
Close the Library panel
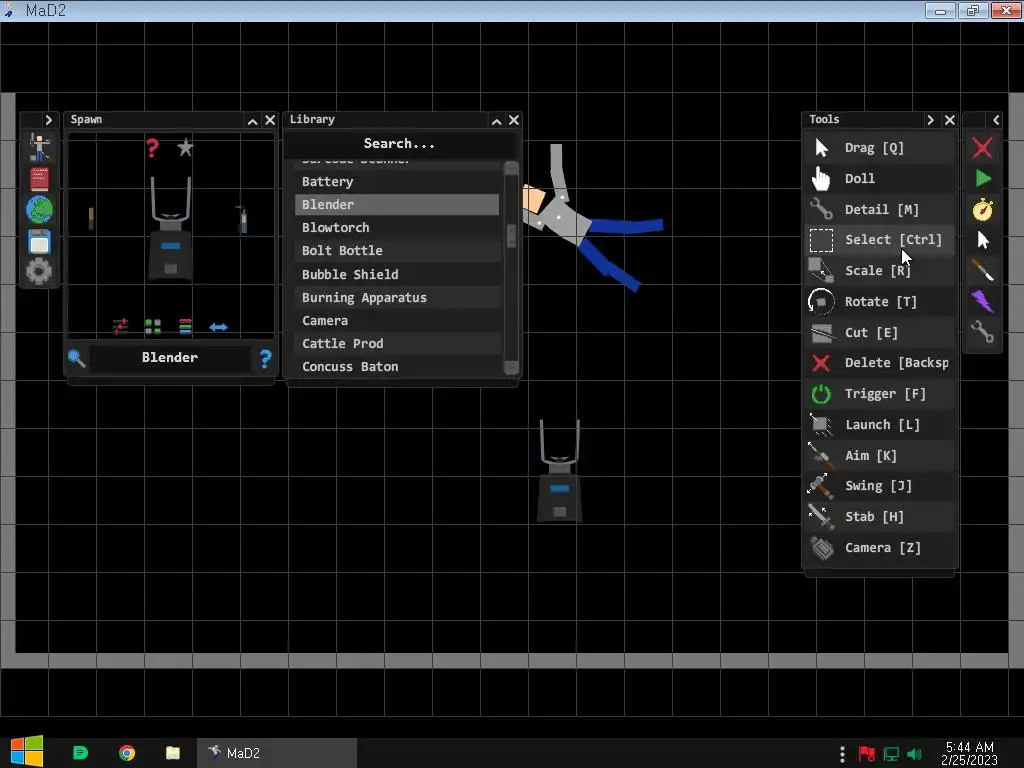(514, 120)
